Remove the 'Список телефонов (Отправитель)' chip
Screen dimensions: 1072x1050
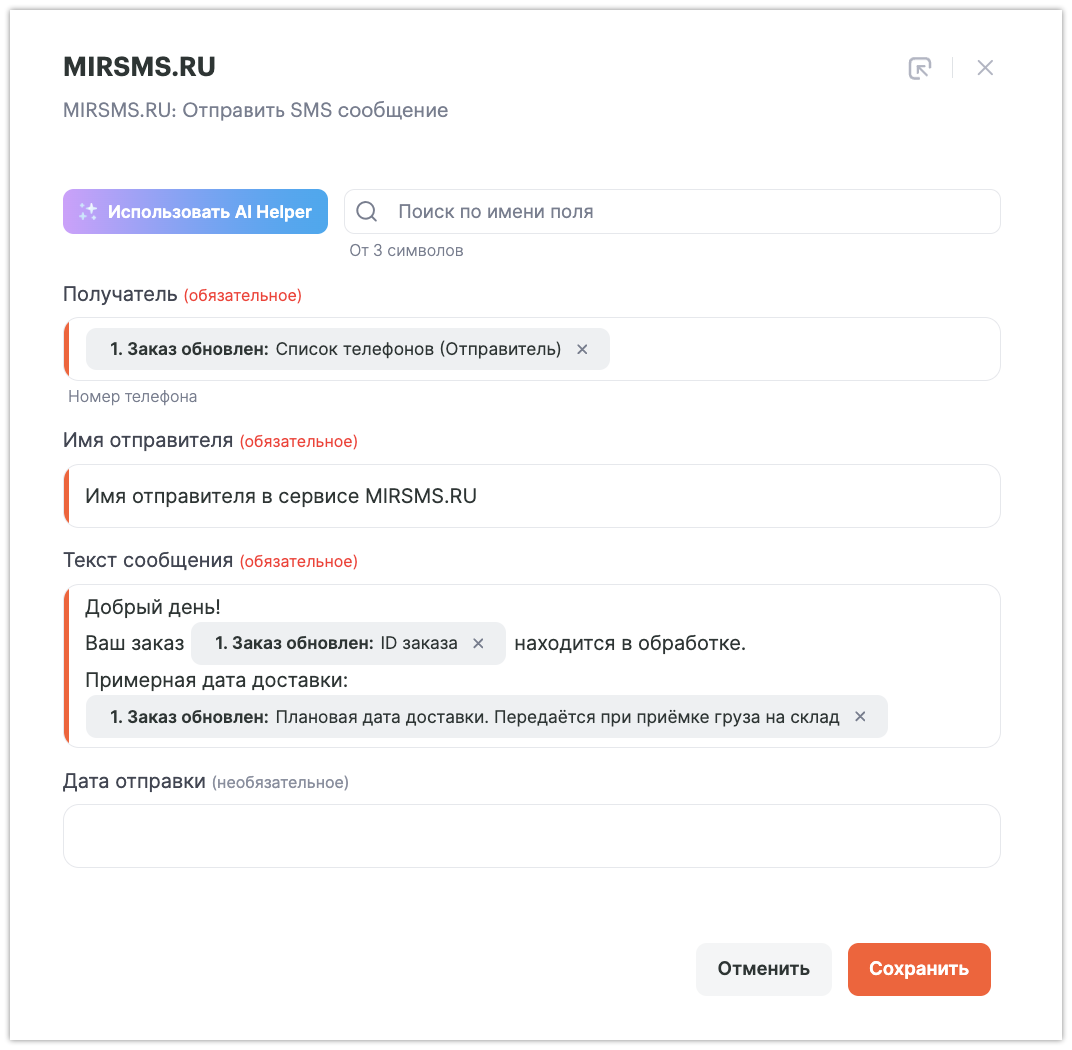[582, 349]
